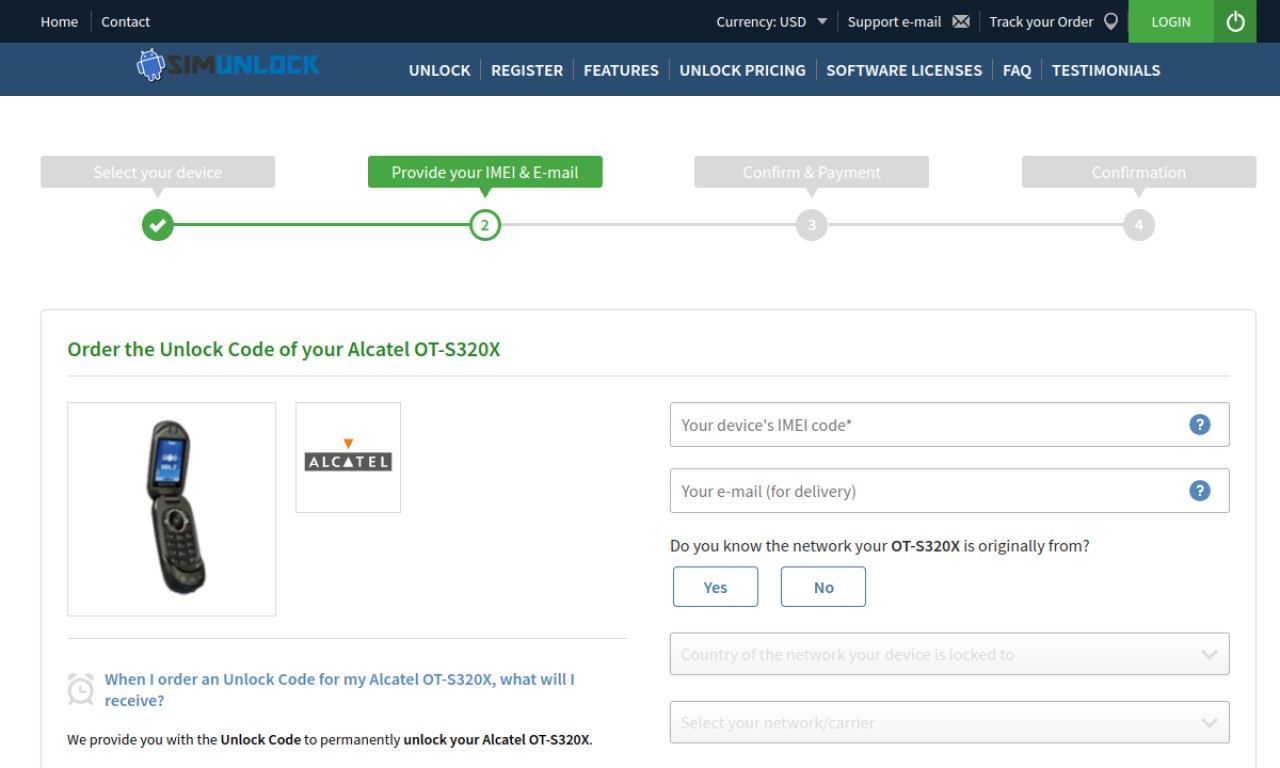Viewport: 1280px width, 768px height.
Task: Open the TESTIMONIALS menu item
Action: pos(1106,70)
